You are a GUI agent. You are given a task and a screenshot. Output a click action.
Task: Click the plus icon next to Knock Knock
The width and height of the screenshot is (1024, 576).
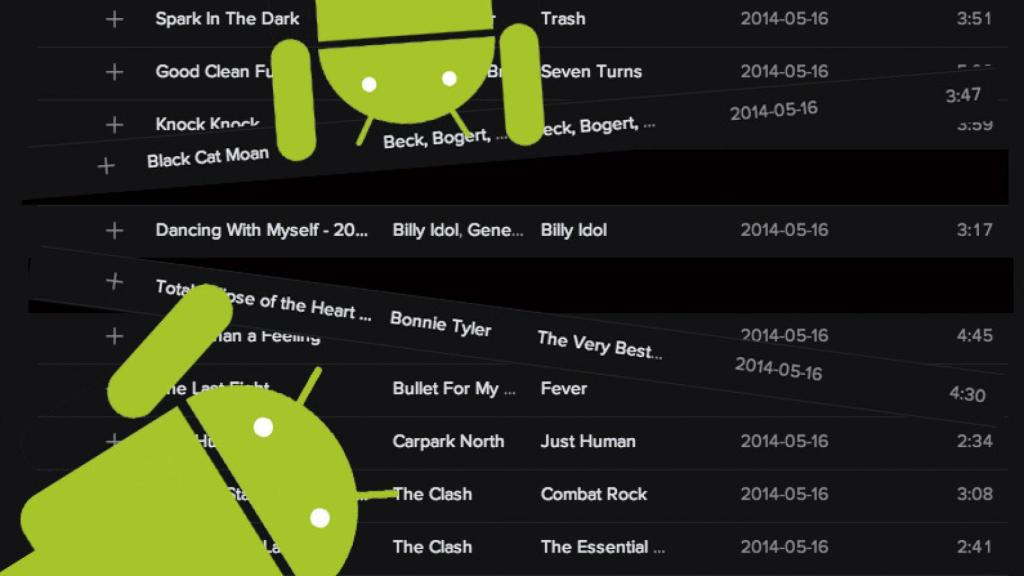click(x=114, y=125)
